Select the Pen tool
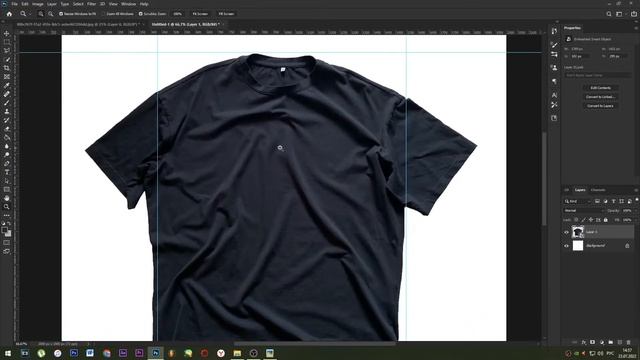 pyautogui.click(x=7, y=163)
